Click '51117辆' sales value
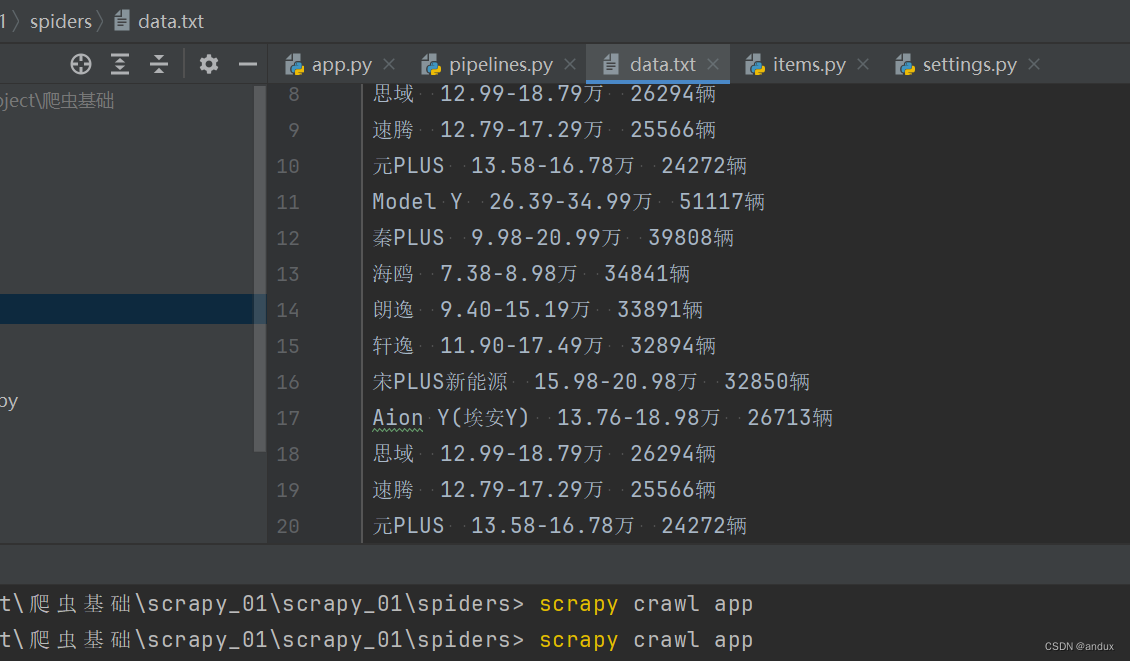The image size is (1130, 661). tap(722, 202)
